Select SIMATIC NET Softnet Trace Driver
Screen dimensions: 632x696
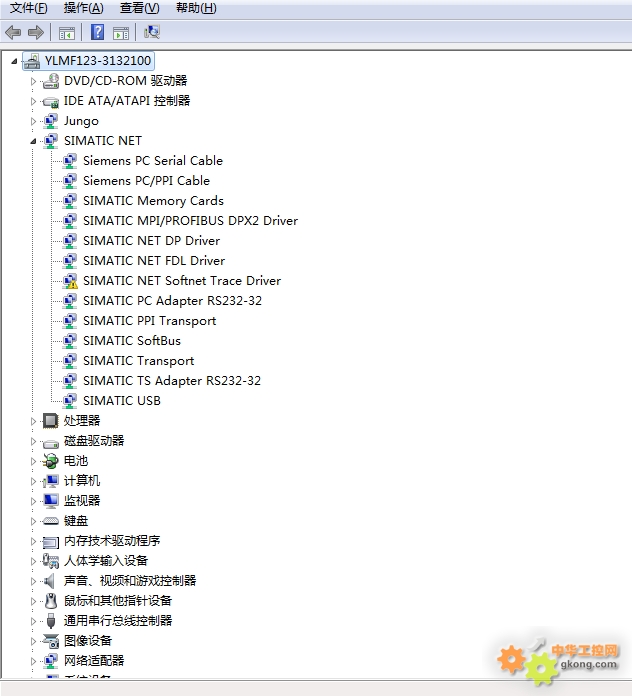[182, 281]
